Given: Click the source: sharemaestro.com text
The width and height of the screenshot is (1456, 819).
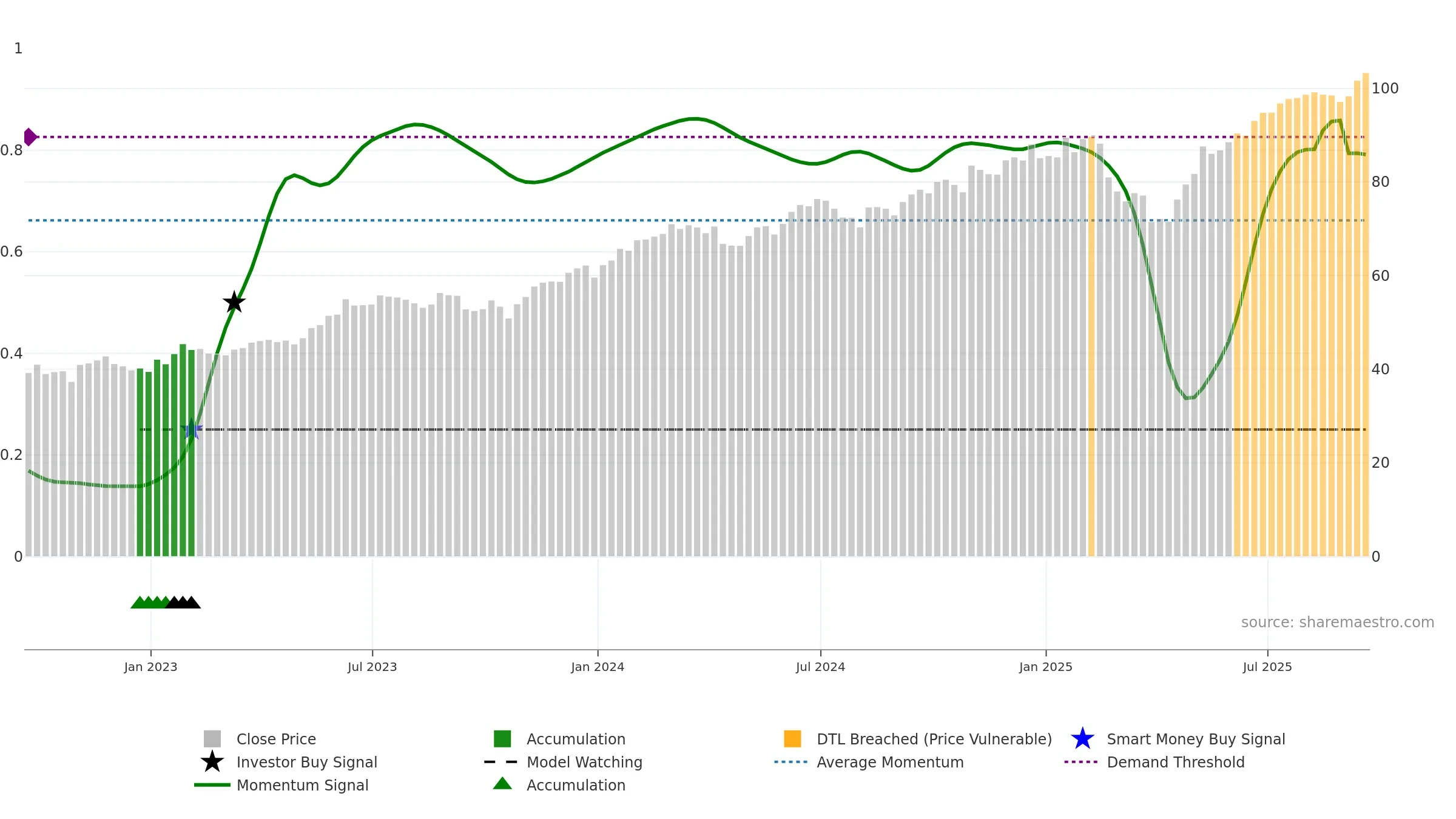Looking at the screenshot, I should pos(1338,622).
